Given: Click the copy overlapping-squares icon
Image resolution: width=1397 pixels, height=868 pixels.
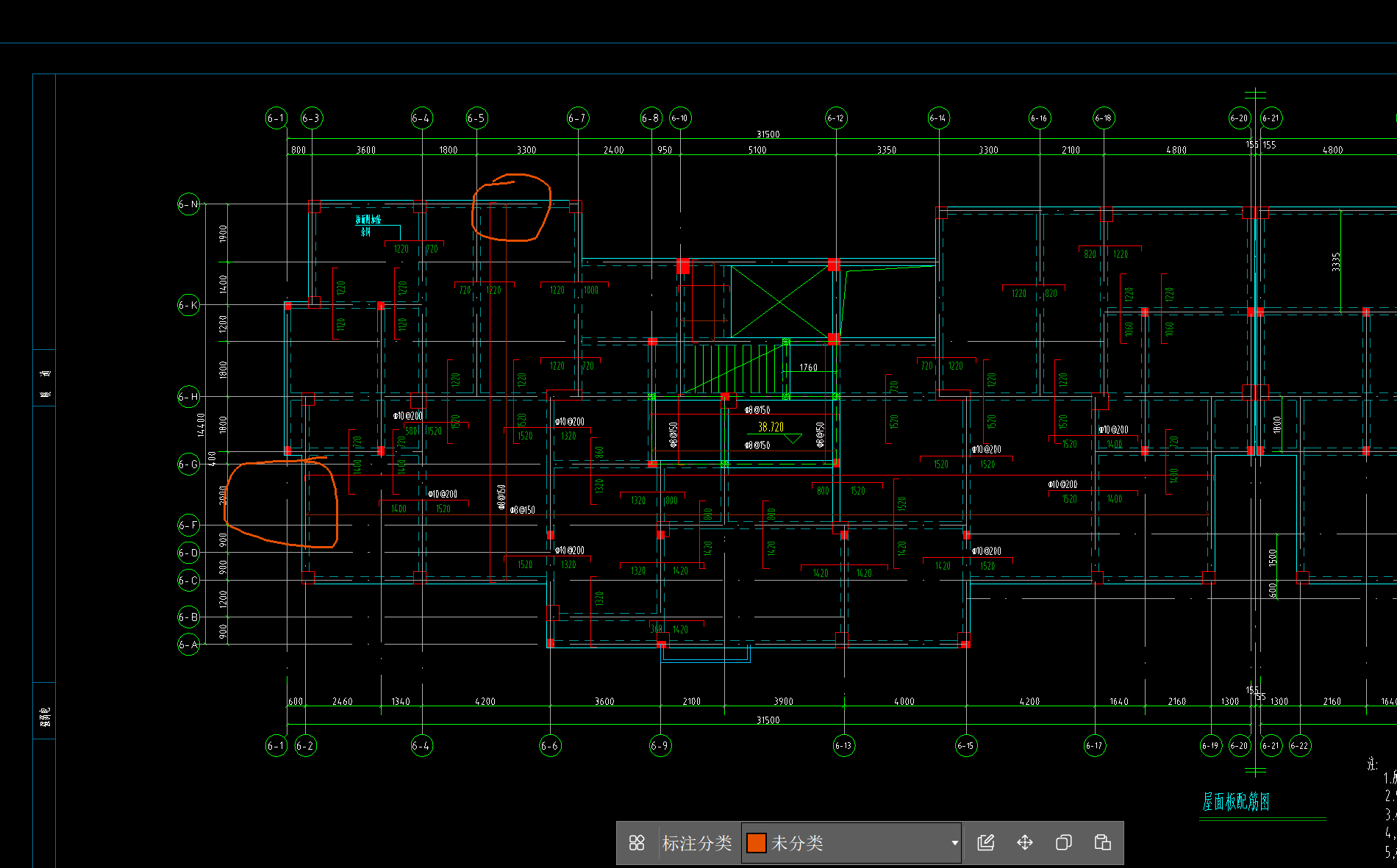Looking at the screenshot, I should [1063, 842].
